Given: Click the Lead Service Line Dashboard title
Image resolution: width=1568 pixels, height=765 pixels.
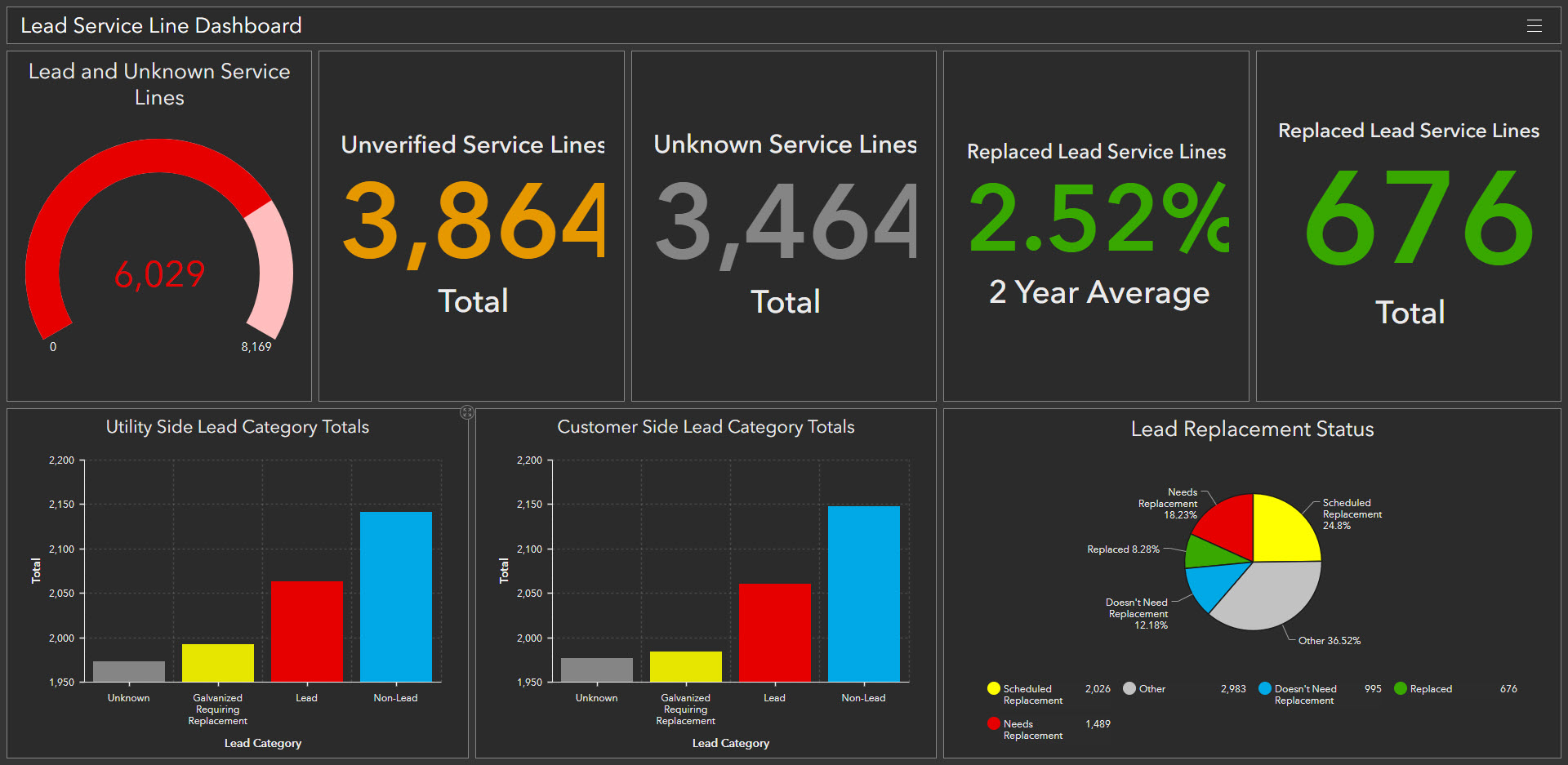Looking at the screenshot, I should [x=161, y=25].
